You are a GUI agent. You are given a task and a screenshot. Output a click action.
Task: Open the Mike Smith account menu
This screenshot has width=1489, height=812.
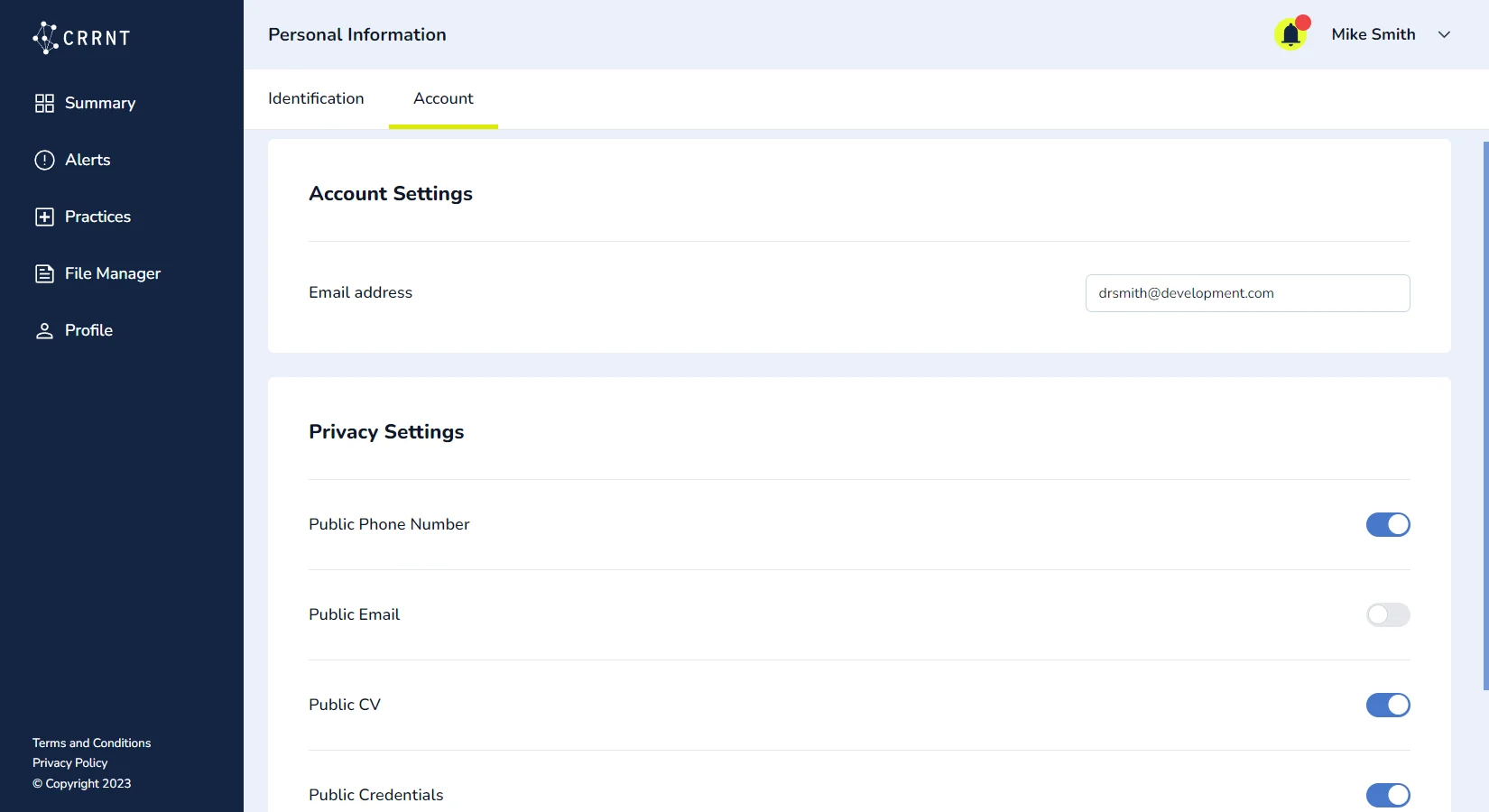1373,34
